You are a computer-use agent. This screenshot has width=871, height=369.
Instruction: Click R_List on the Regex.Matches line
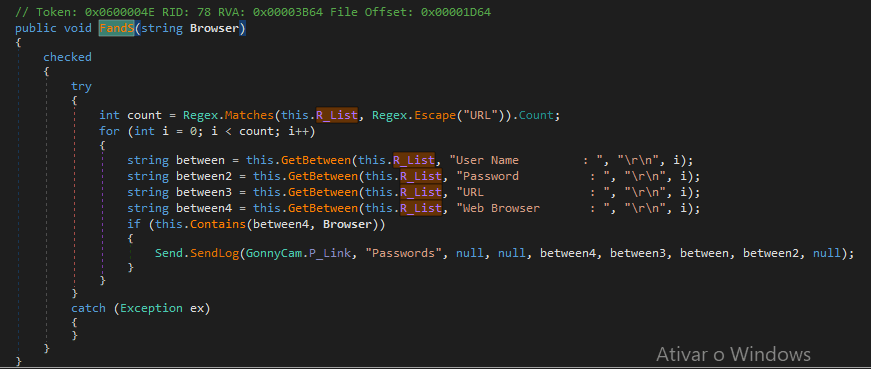tap(336, 115)
